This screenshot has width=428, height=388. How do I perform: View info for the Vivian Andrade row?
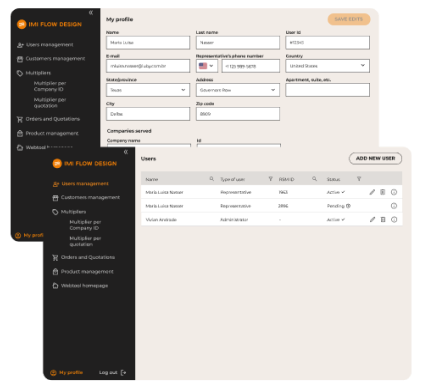tap(394, 219)
